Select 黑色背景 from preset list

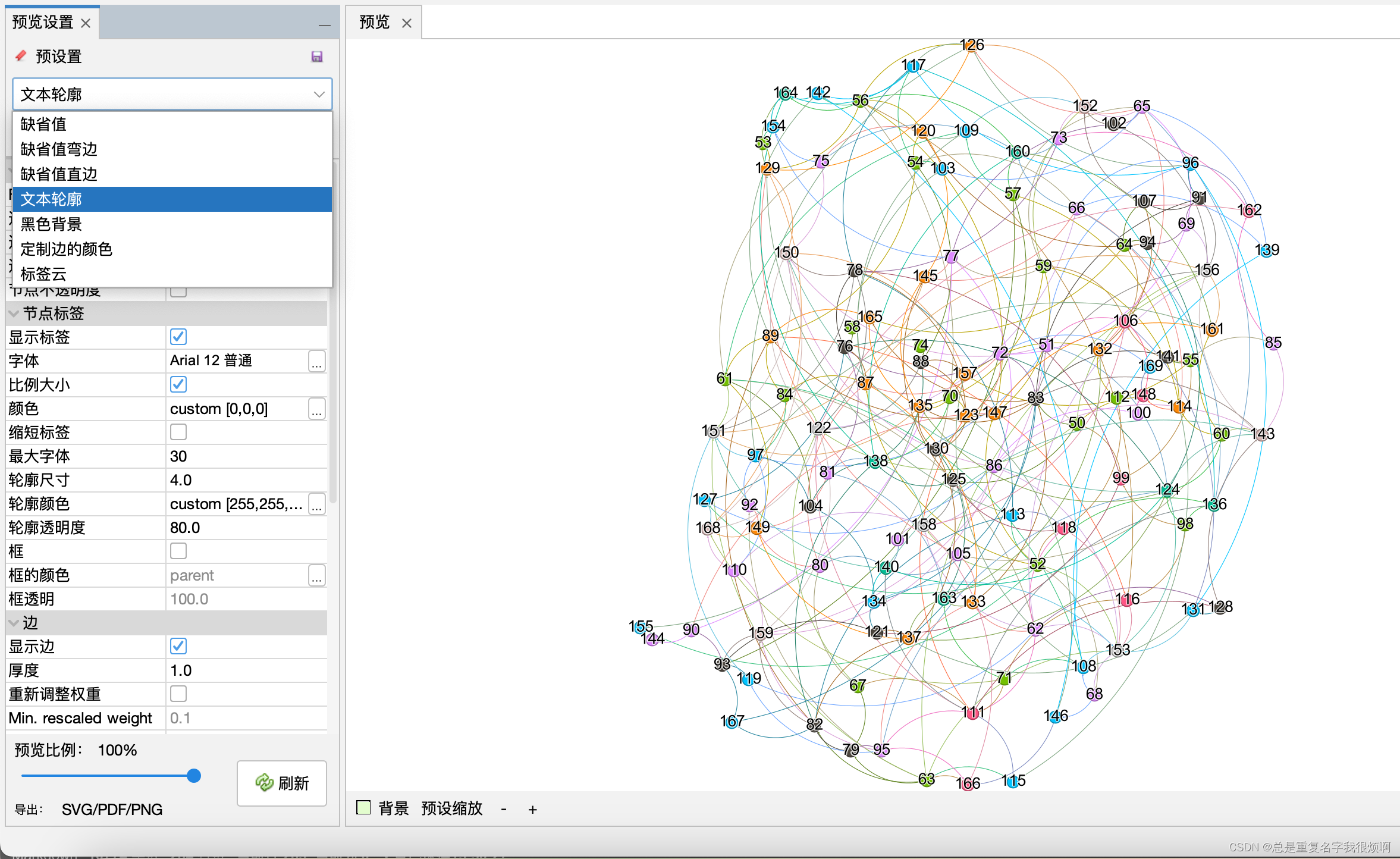point(51,224)
